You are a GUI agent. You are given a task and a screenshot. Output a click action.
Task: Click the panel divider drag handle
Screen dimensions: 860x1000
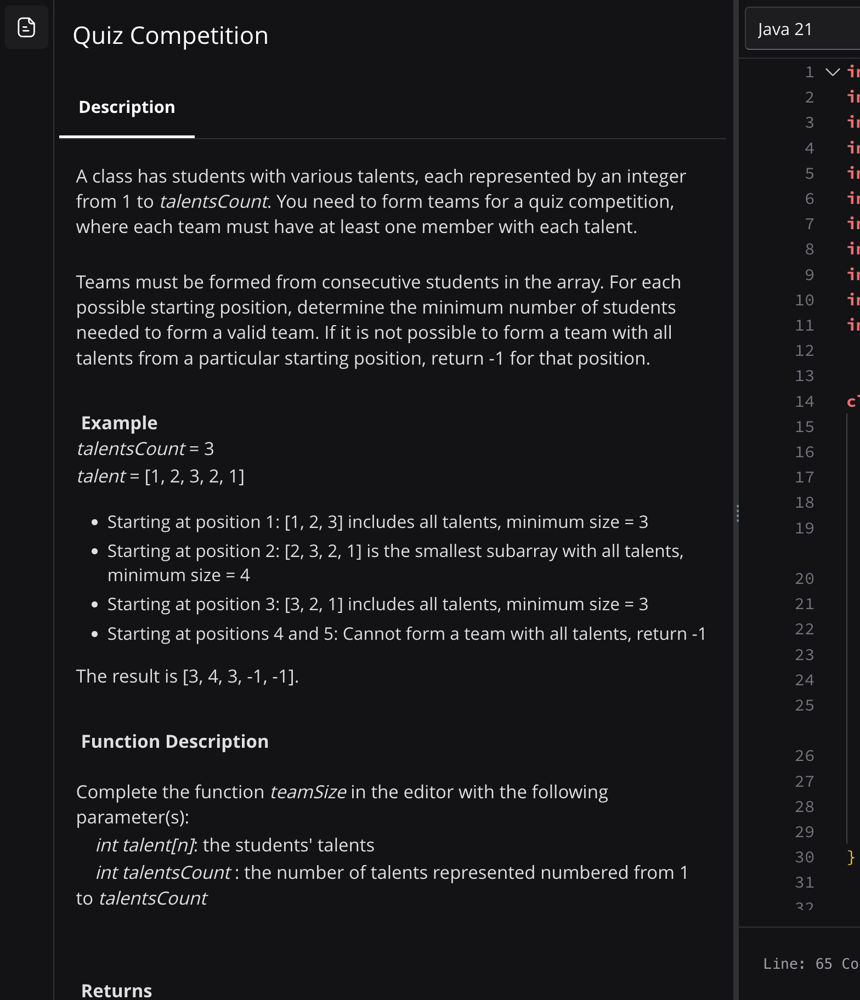[x=738, y=513]
